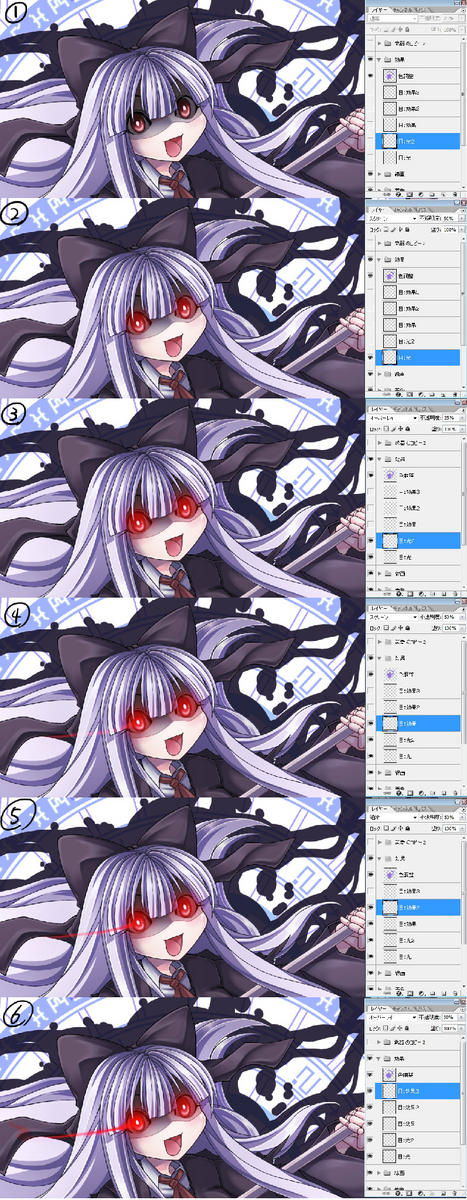Viewport: 467px width, 1200px height.
Task: Click 色調整 adjustment layer icon in step 3 panel
Action: coord(390,475)
